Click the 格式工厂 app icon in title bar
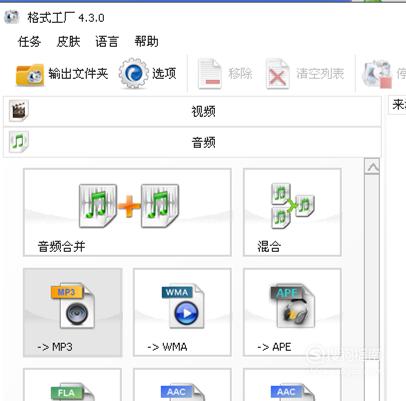406x401 pixels. tap(12, 17)
